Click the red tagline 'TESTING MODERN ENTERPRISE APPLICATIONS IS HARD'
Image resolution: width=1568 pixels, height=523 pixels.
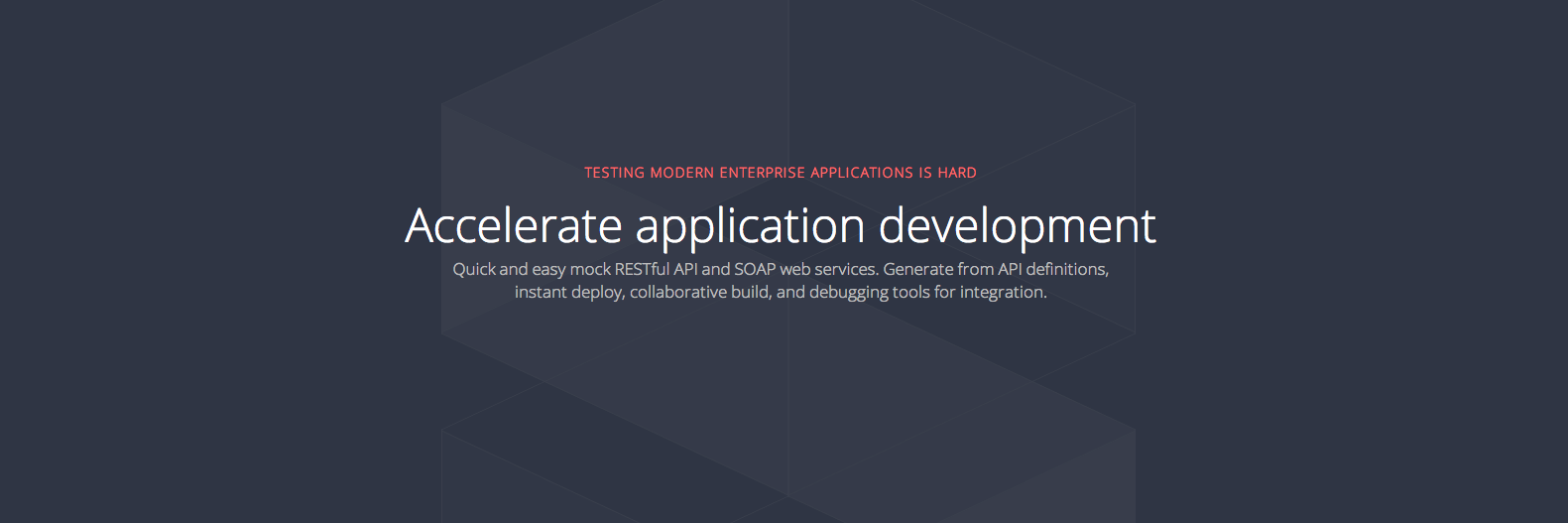pos(781,173)
